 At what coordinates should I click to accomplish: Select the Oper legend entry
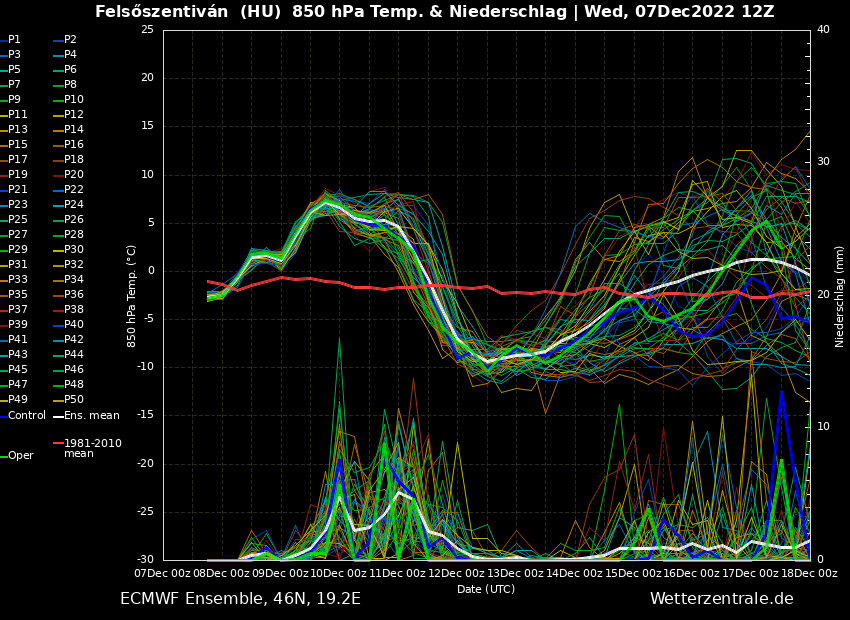click(x=21, y=456)
